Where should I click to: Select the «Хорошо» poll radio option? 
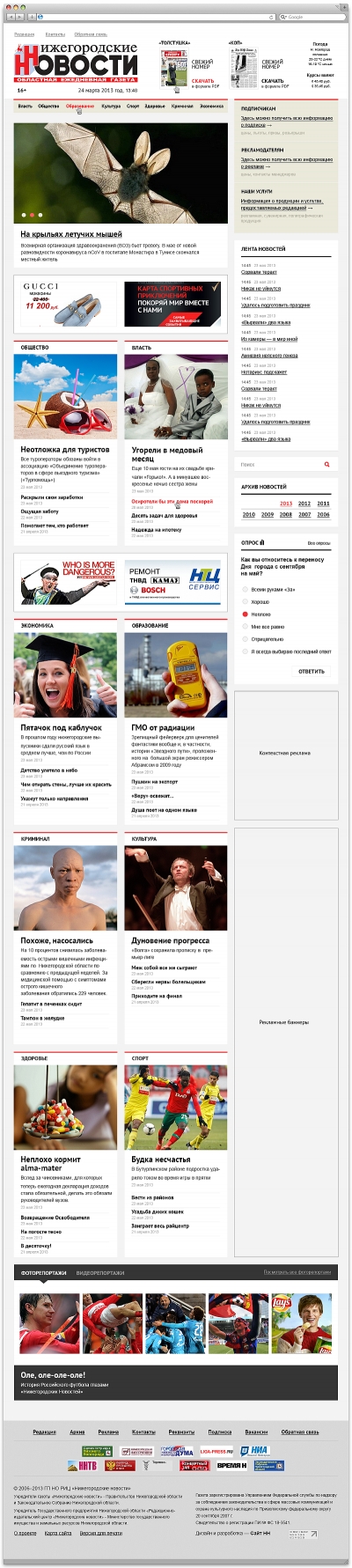(x=245, y=602)
